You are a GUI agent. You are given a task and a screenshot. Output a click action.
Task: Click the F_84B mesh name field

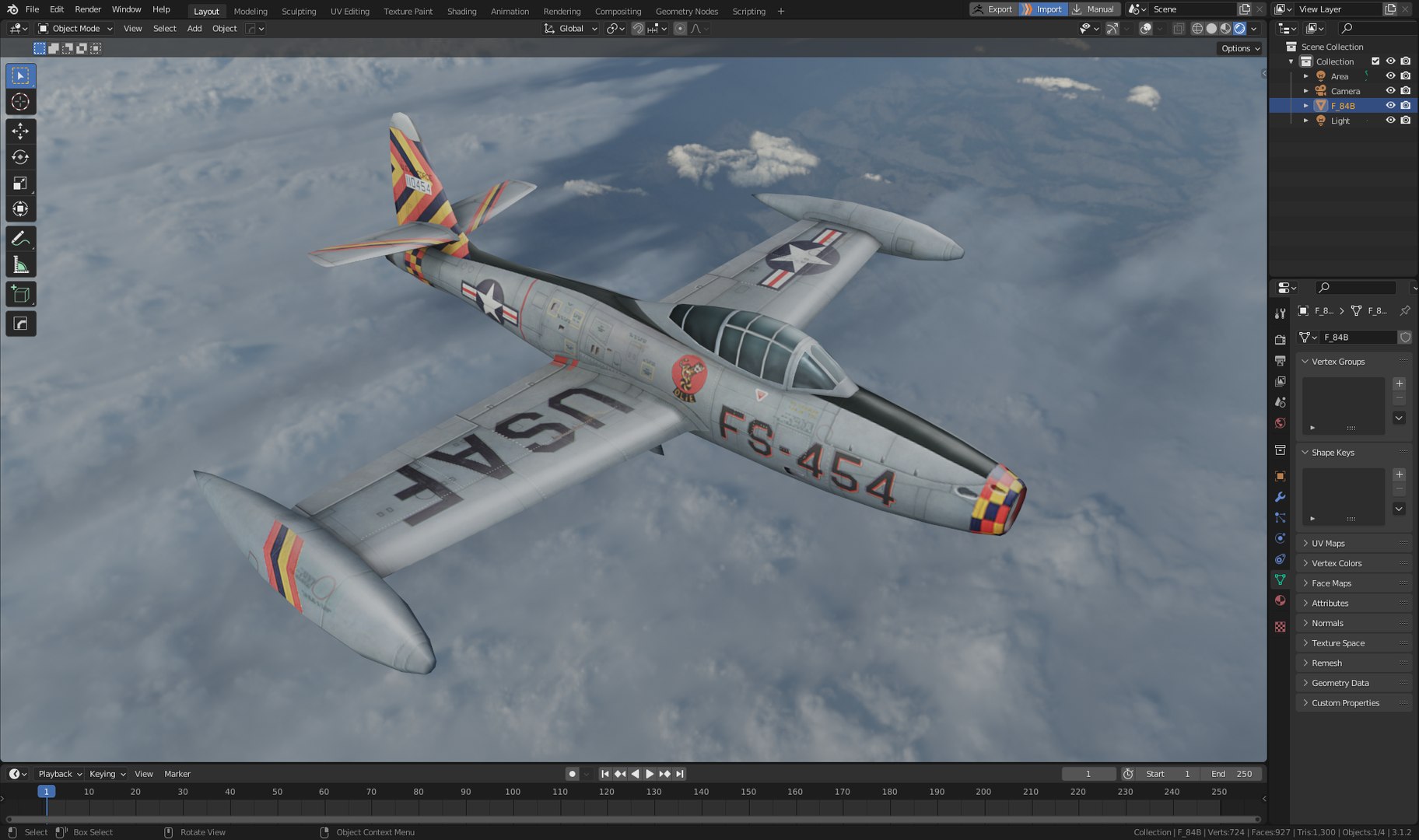tap(1359, 338)
